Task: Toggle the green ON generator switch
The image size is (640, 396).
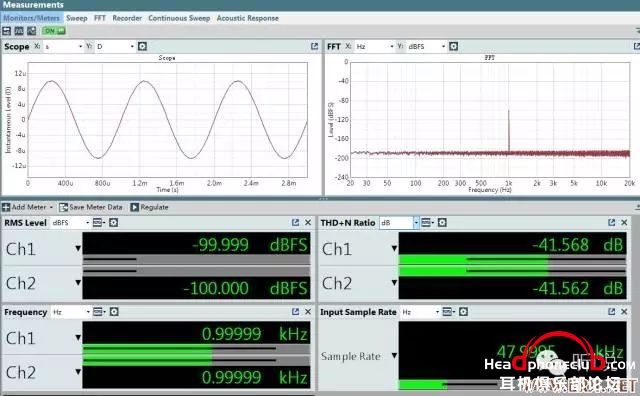Action: click(54, 31)
